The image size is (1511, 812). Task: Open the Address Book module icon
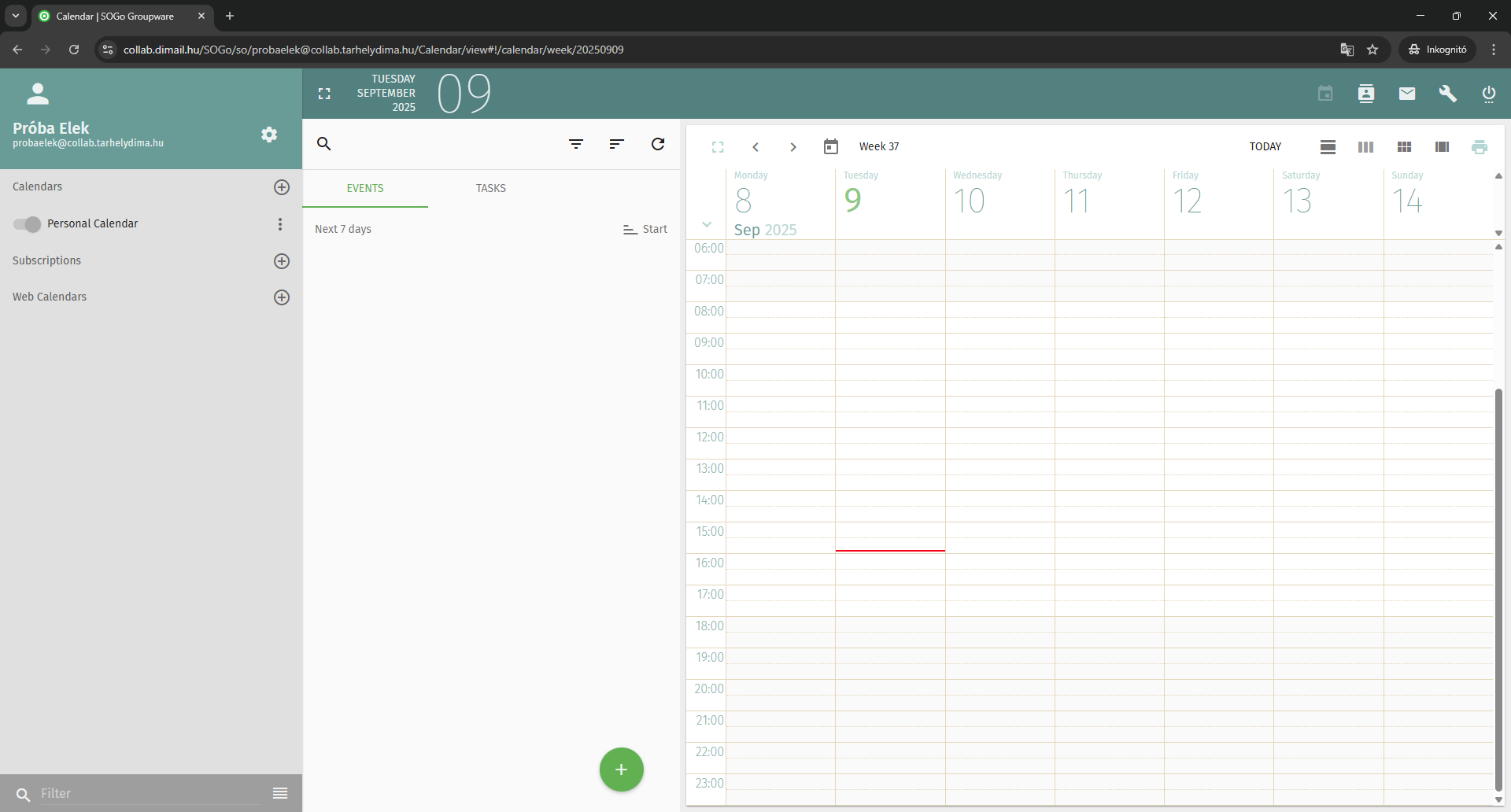[1366, 94]
